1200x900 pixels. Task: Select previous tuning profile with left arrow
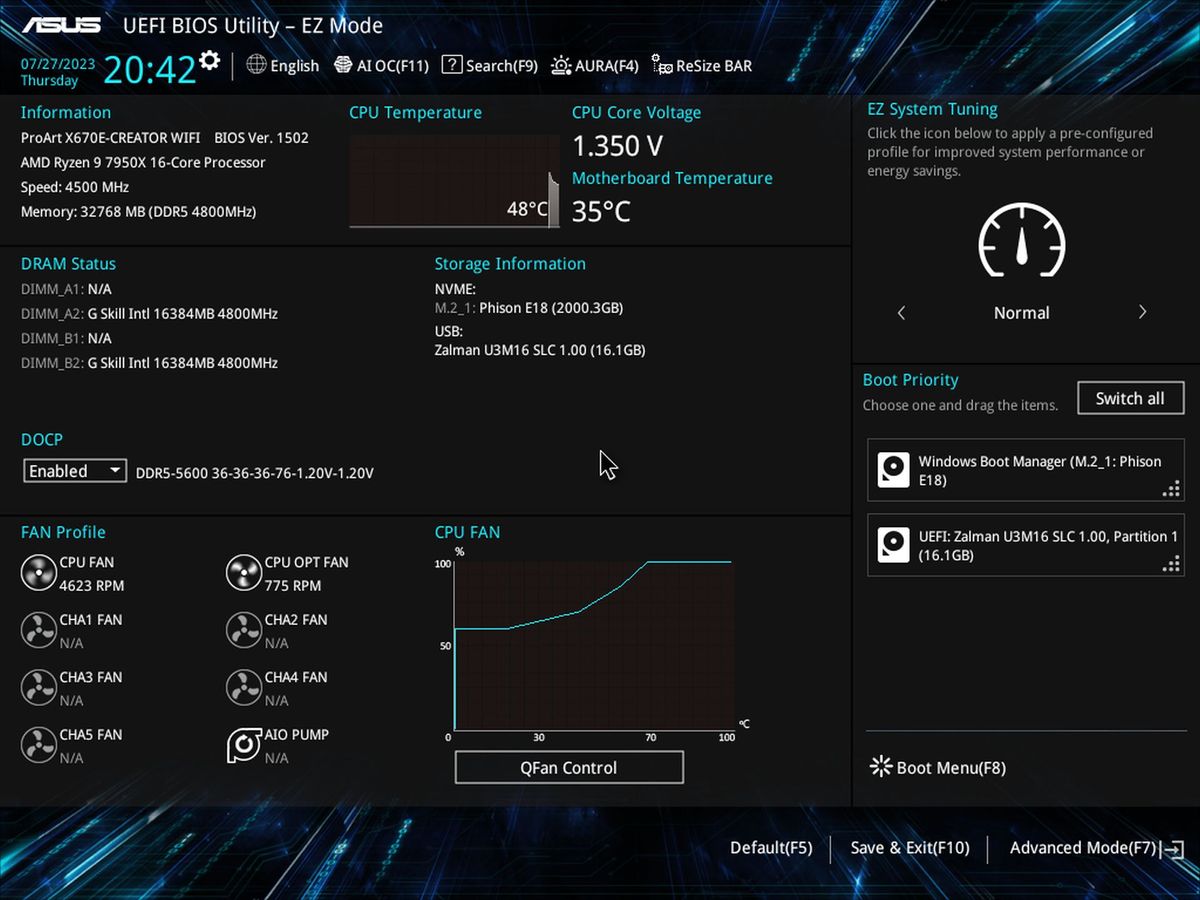901,313
